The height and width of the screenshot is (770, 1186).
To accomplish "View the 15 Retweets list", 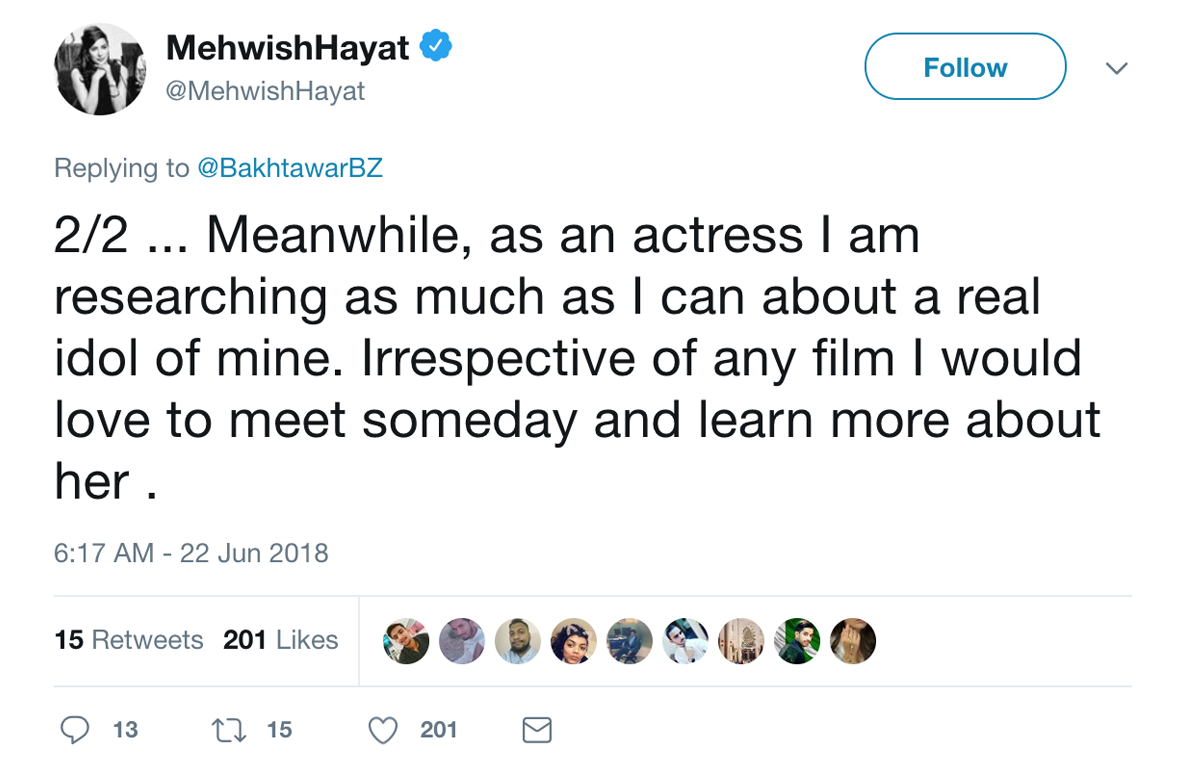I will click(x=129, y=640).
